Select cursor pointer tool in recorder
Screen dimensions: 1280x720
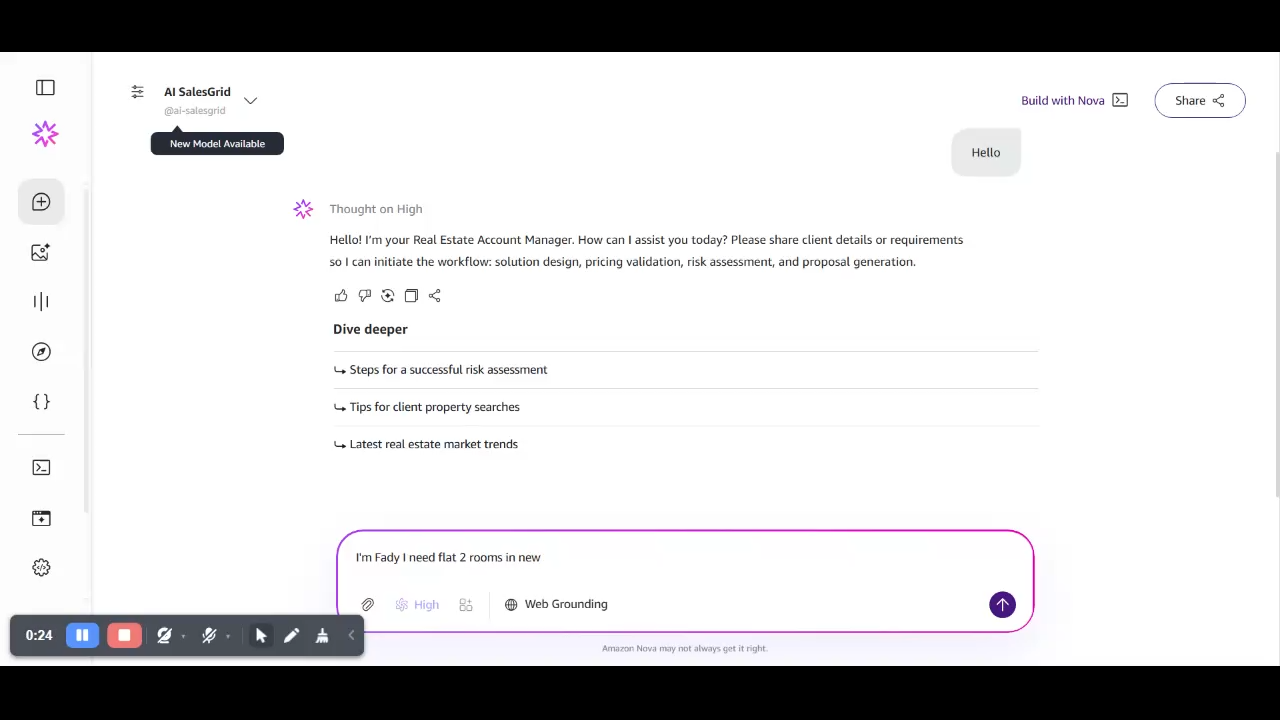point(261,635)
